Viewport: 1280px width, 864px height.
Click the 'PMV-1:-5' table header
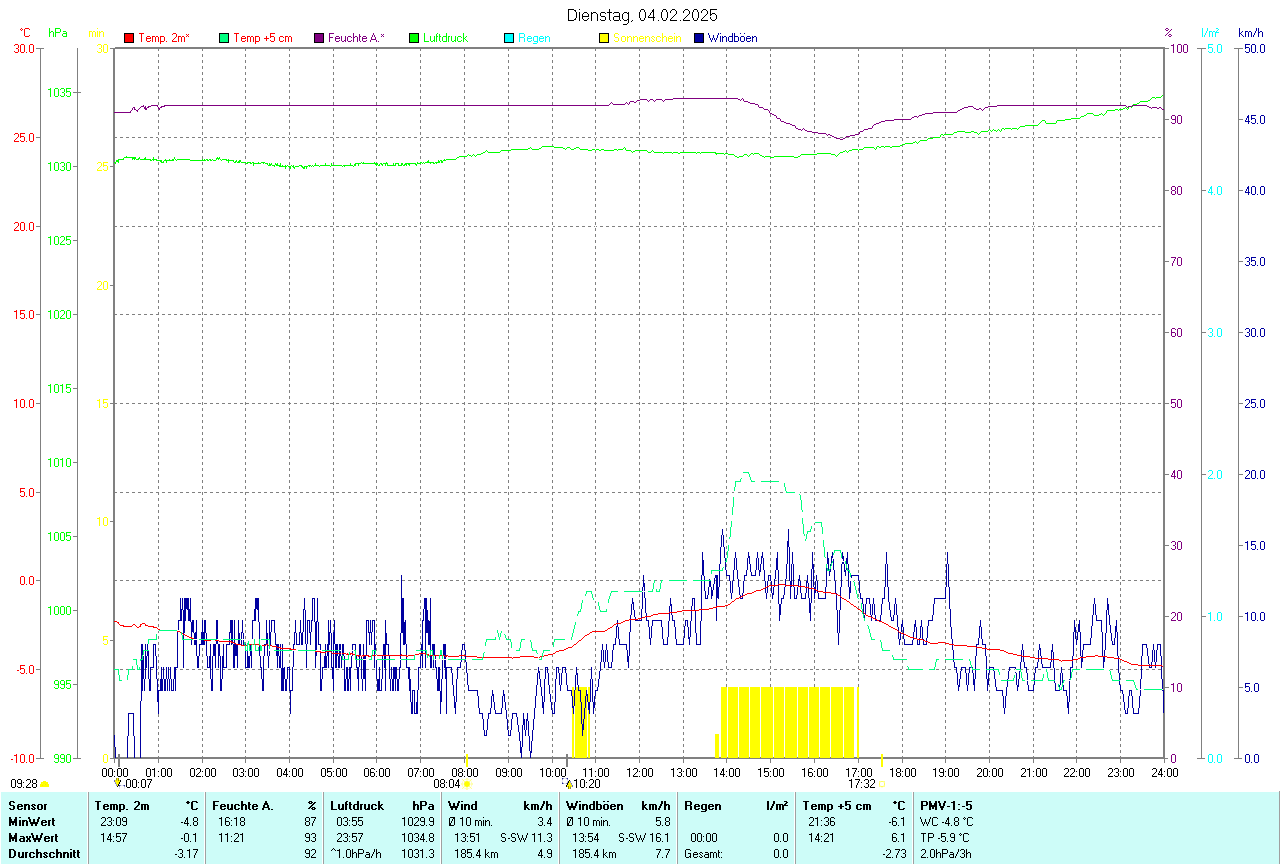tap(946, 806)
